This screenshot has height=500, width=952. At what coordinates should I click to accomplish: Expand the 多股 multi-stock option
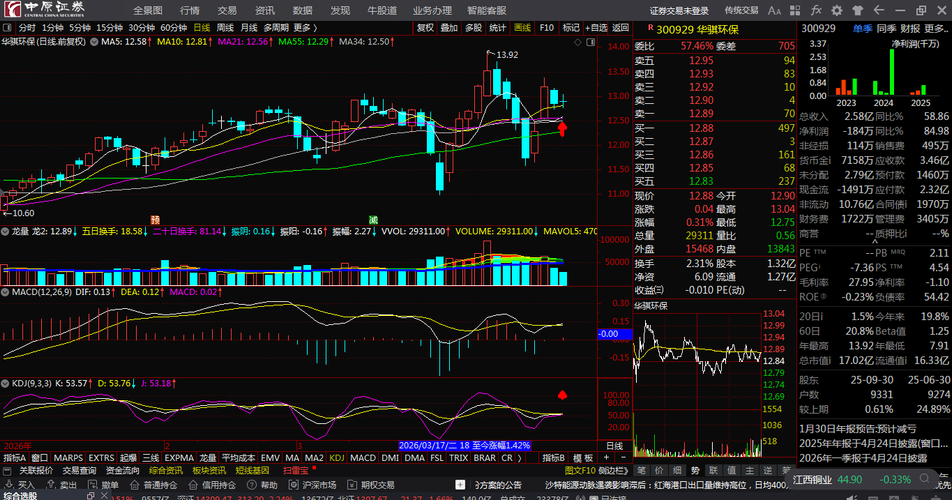coord(474,28)
